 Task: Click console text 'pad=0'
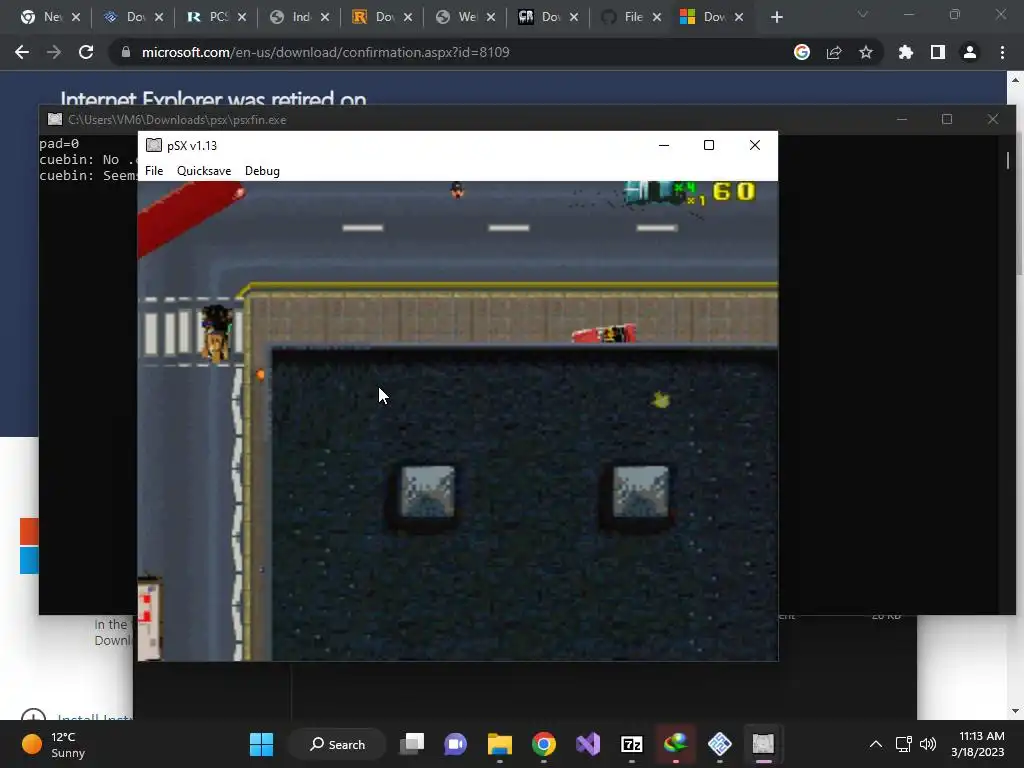click(x=59, y=143)
